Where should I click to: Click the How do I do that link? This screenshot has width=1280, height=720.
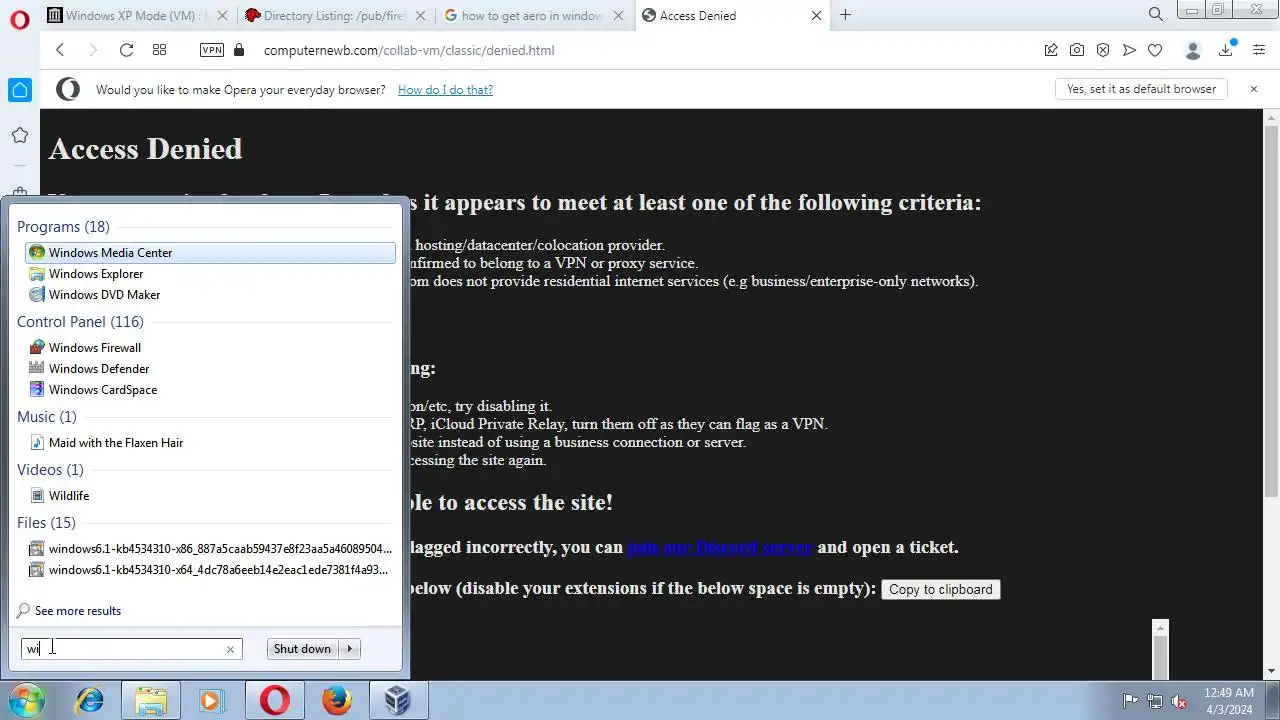tap(445, 90)
